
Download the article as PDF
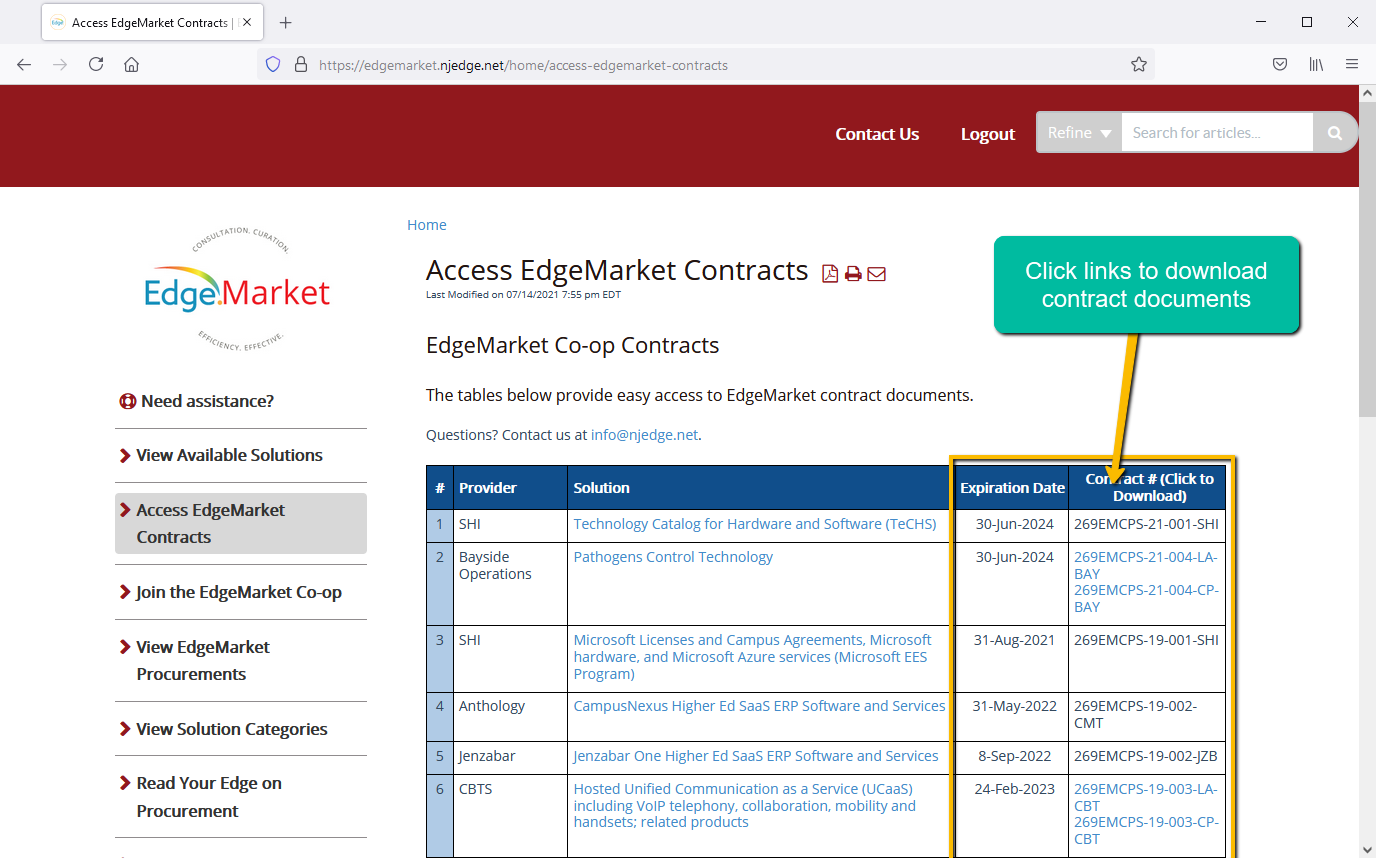(830, 273)
